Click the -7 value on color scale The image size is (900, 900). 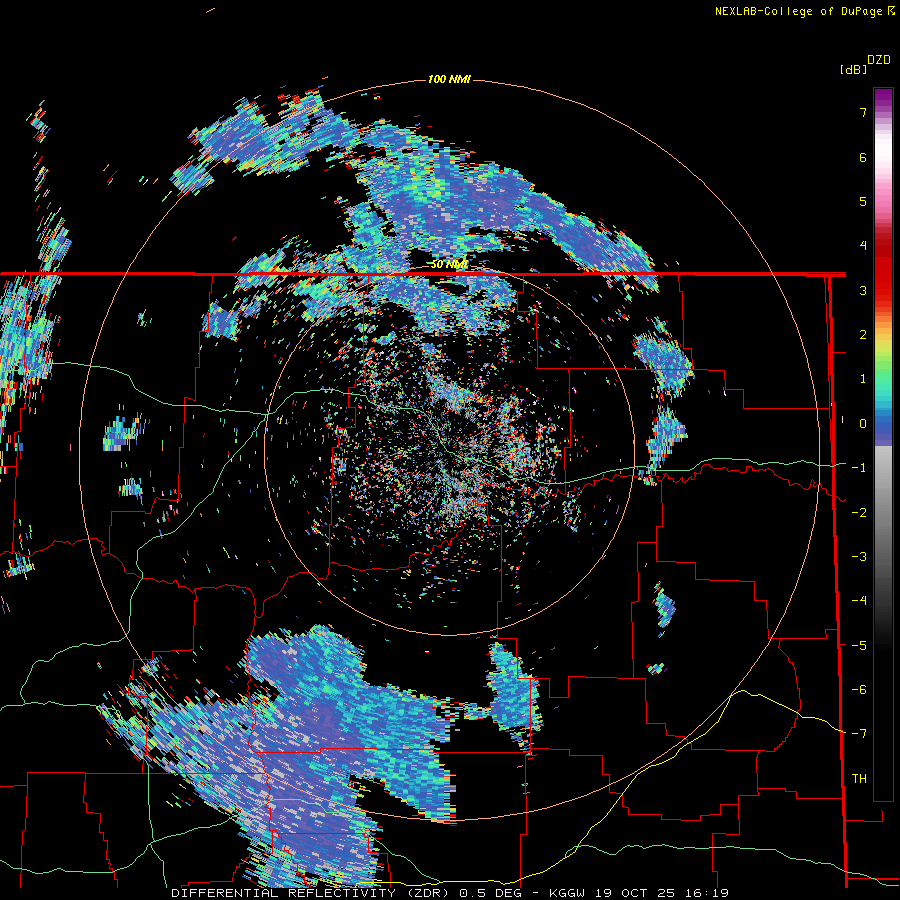[859, 734]
